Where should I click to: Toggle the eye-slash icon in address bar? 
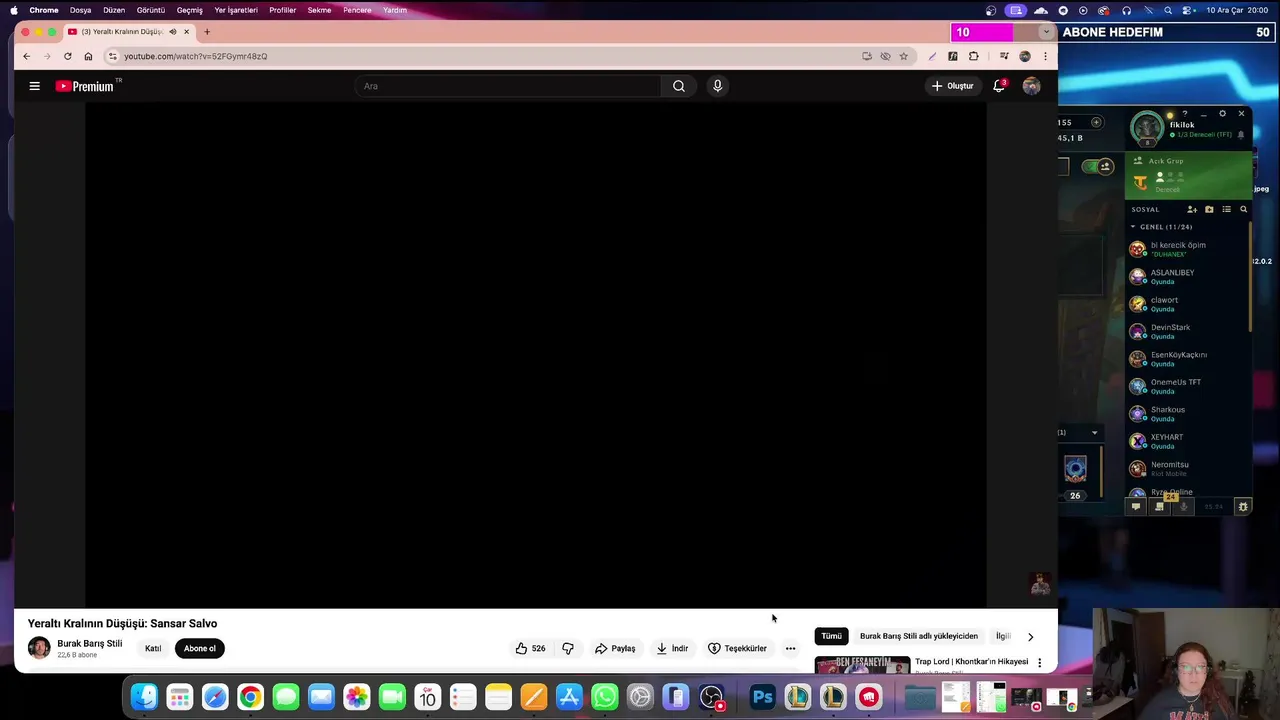885,56
